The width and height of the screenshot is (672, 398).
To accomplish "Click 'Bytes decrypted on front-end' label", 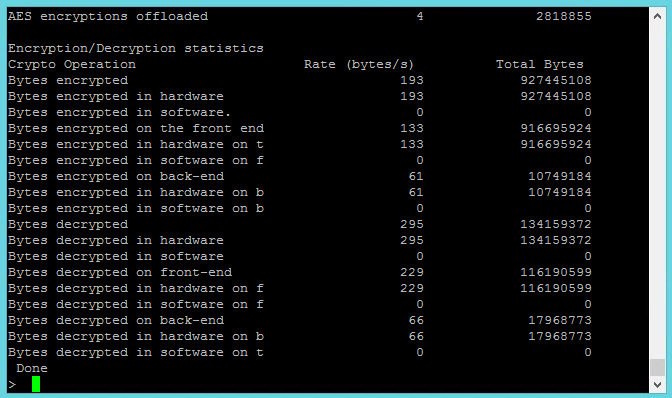I will coord(120,272).
